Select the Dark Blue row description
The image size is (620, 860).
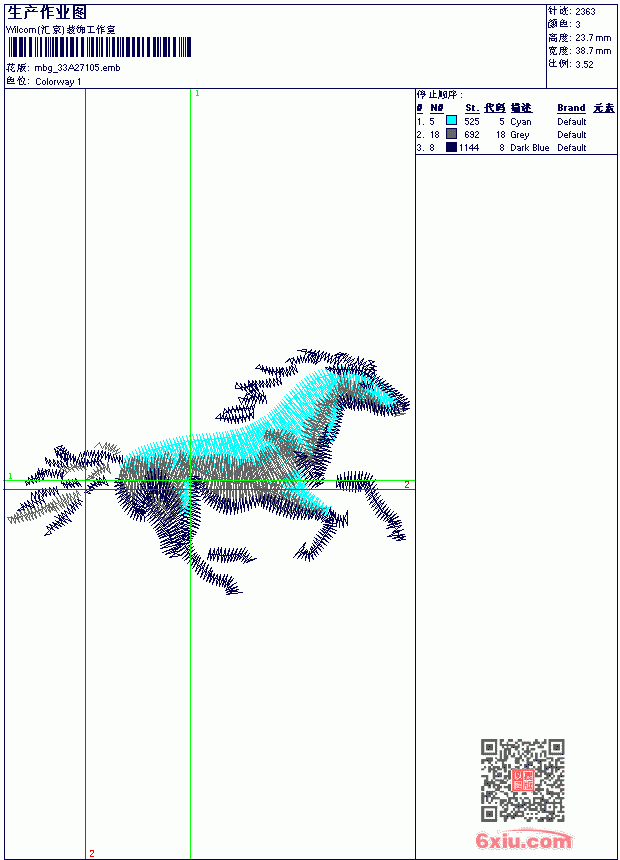[529, 148]
